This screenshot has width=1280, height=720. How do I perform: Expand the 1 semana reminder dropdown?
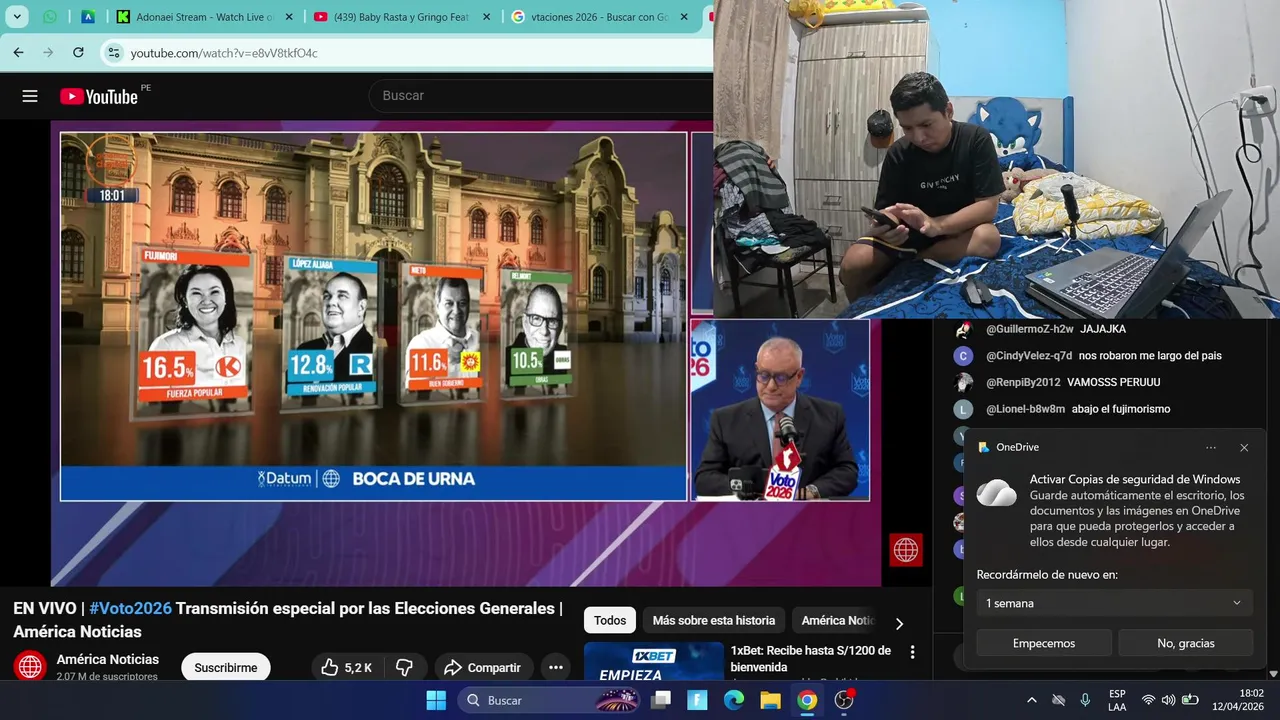pyautogui.click(x=1115, y=603)
